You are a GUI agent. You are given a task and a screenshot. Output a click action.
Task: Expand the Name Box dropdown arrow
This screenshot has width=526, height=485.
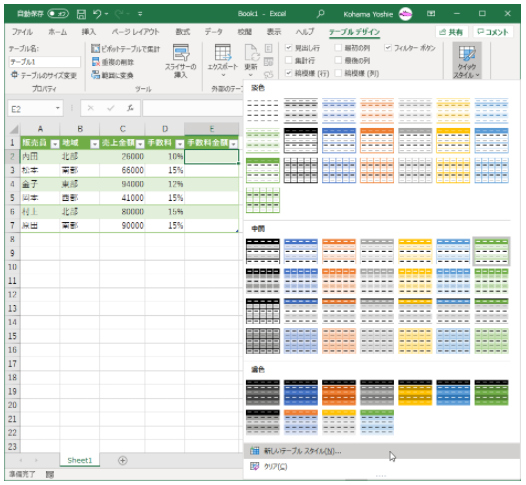pyautogui.click(x=58, y=108)
